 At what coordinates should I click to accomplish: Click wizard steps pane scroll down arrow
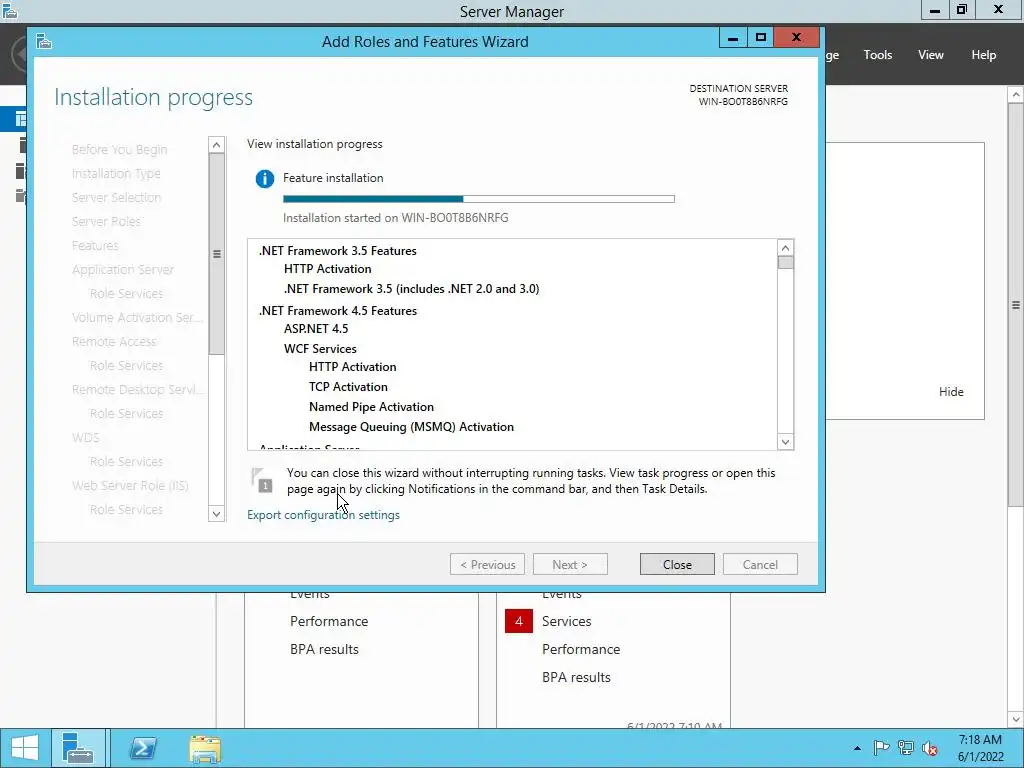click(217, 513)
